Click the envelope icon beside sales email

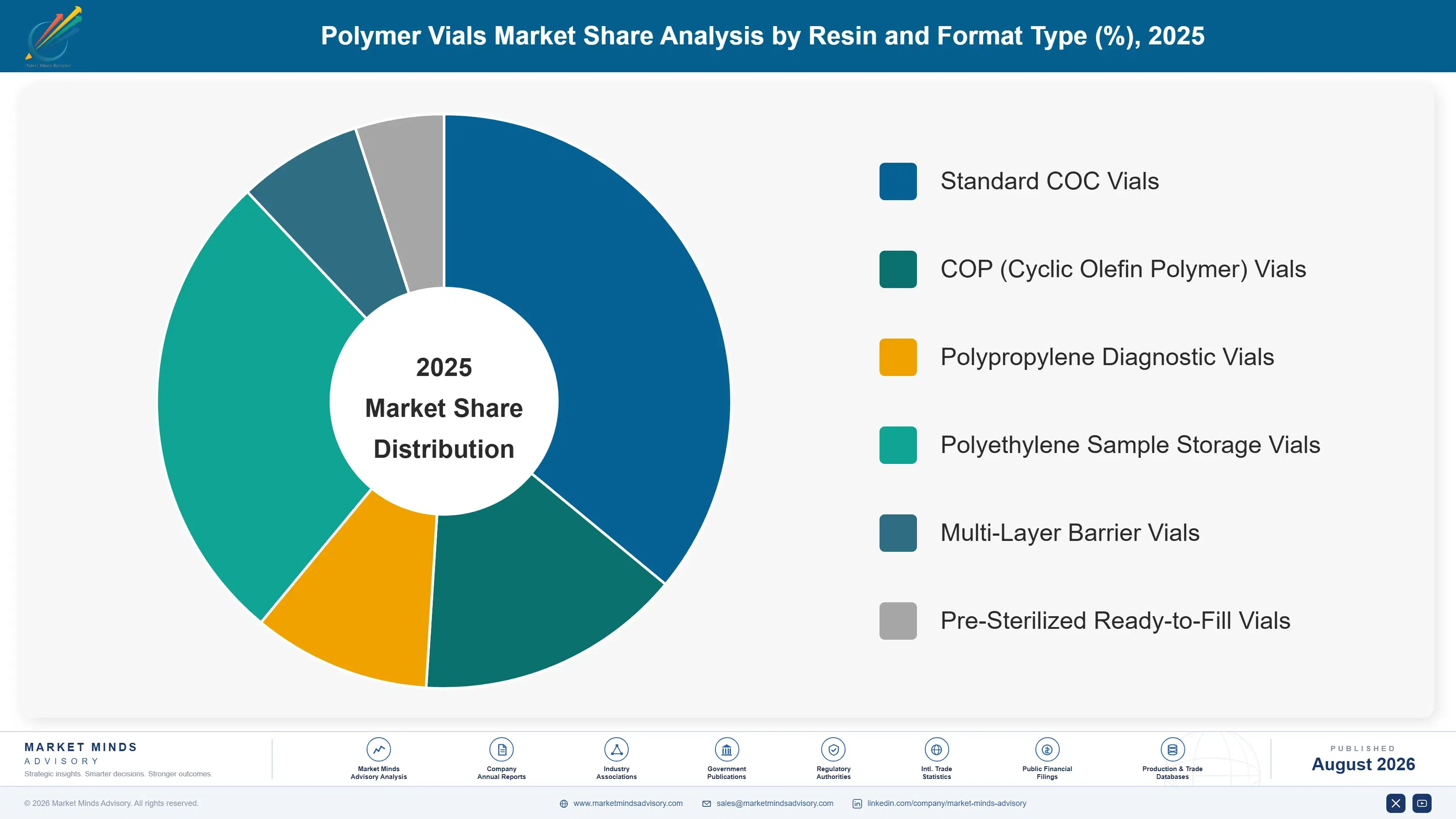(707, 804)
